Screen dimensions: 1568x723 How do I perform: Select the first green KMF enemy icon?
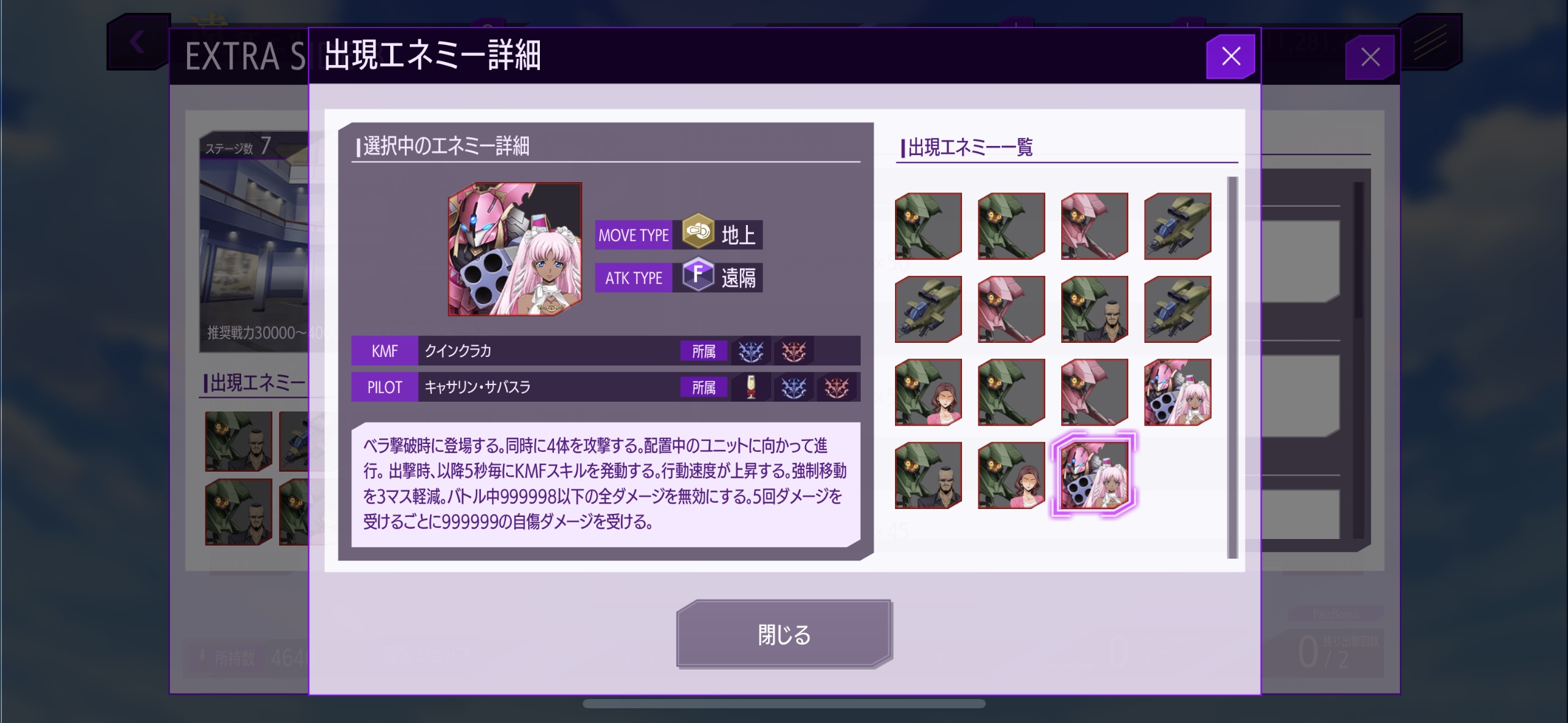(x=928, y=226)
